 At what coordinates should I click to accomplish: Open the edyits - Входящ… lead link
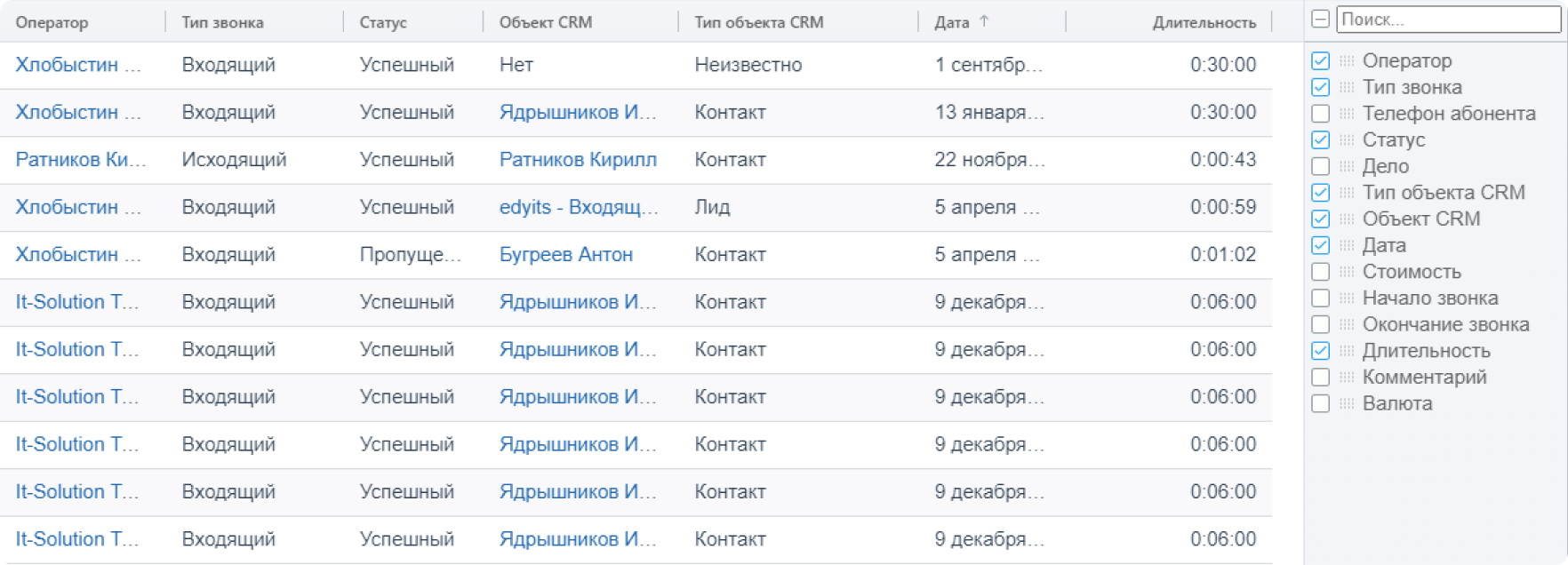pyautogui.click(x=578, y=207)
